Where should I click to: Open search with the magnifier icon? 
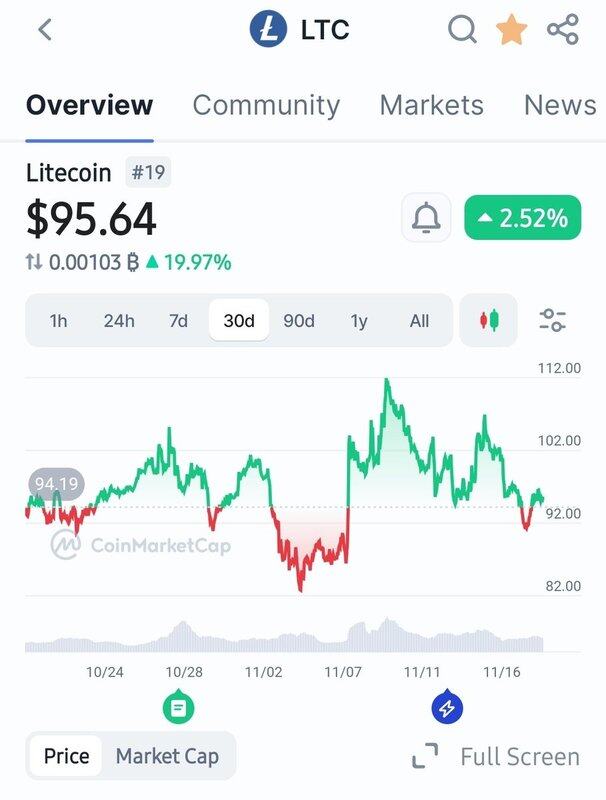[x=462, y=29]
